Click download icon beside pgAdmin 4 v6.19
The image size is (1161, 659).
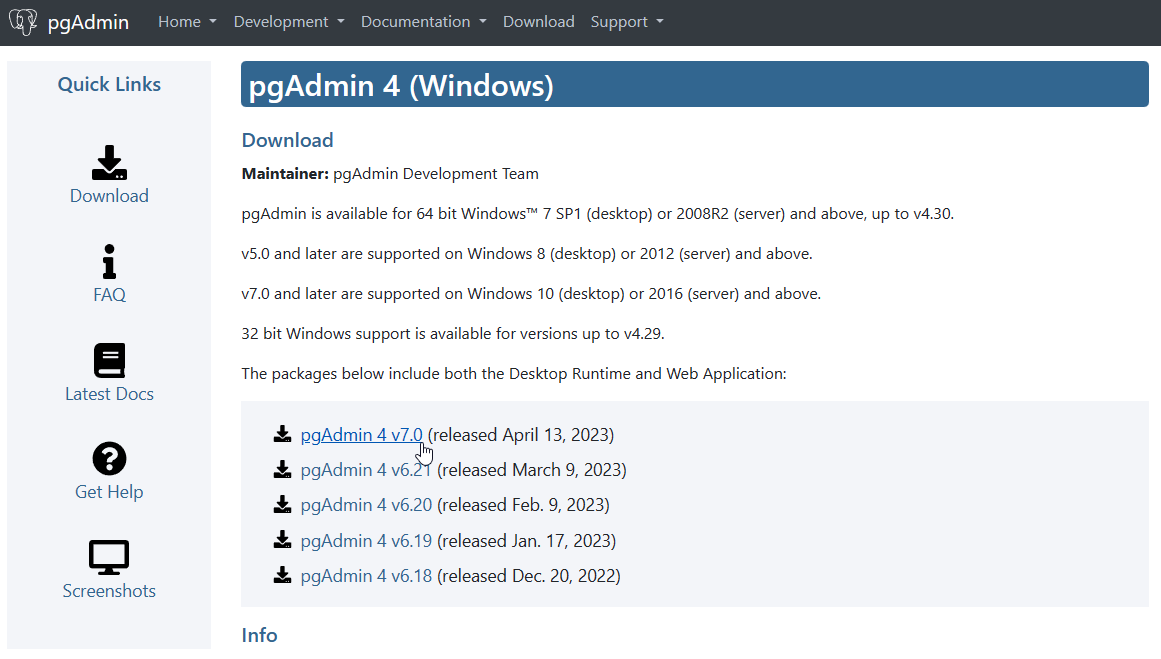tap(283, 540)
